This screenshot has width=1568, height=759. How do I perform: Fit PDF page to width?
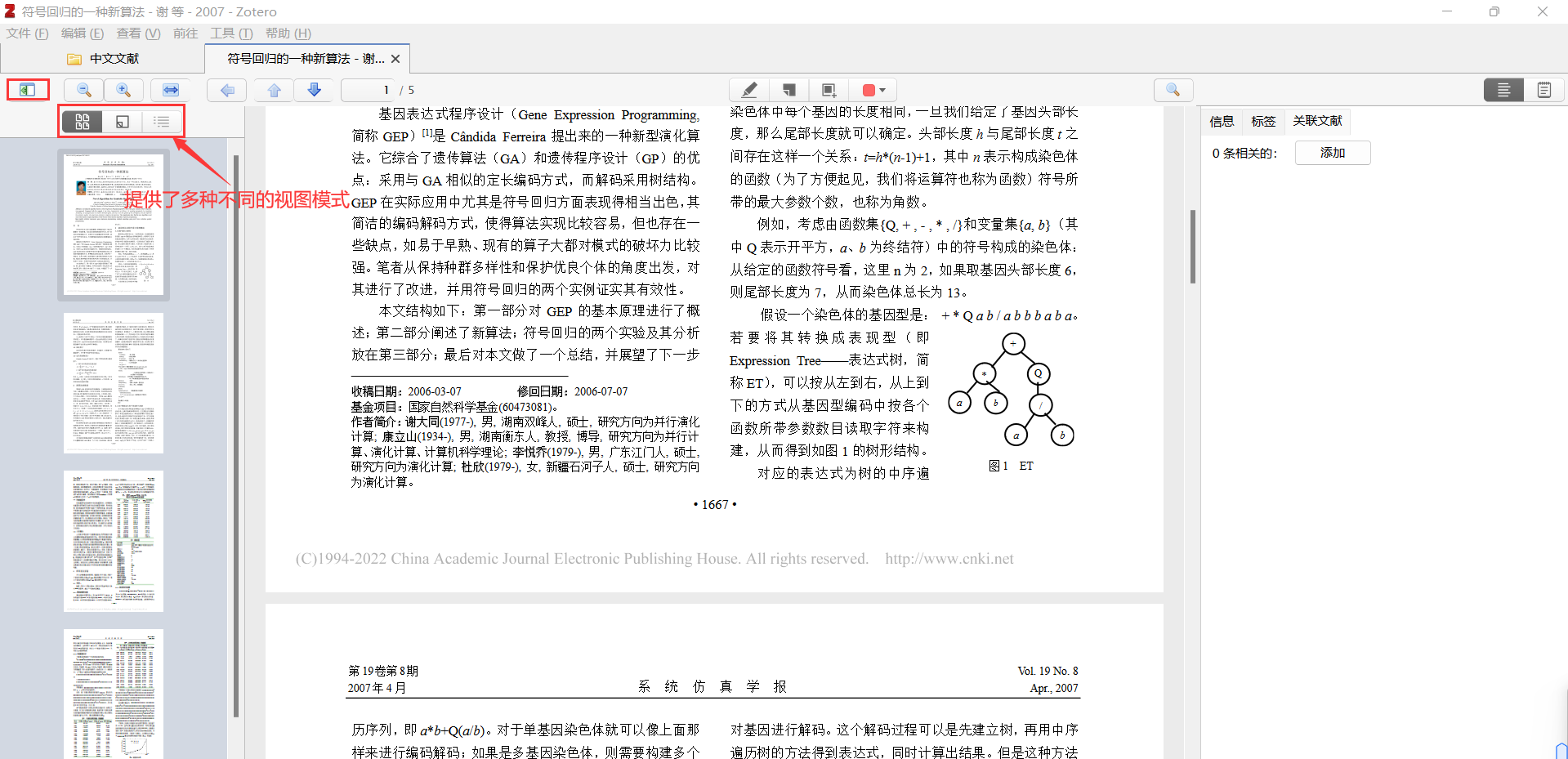(171, 90)
